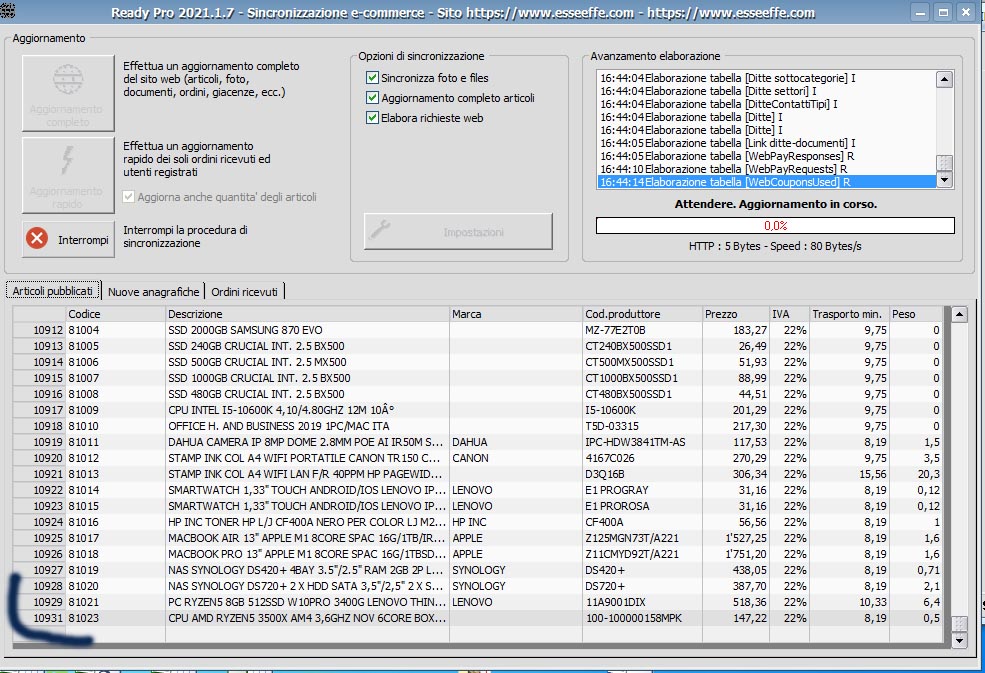Click the log list scrollbar thumb
The height and width of the screenshot is (673, 985).
944,163
